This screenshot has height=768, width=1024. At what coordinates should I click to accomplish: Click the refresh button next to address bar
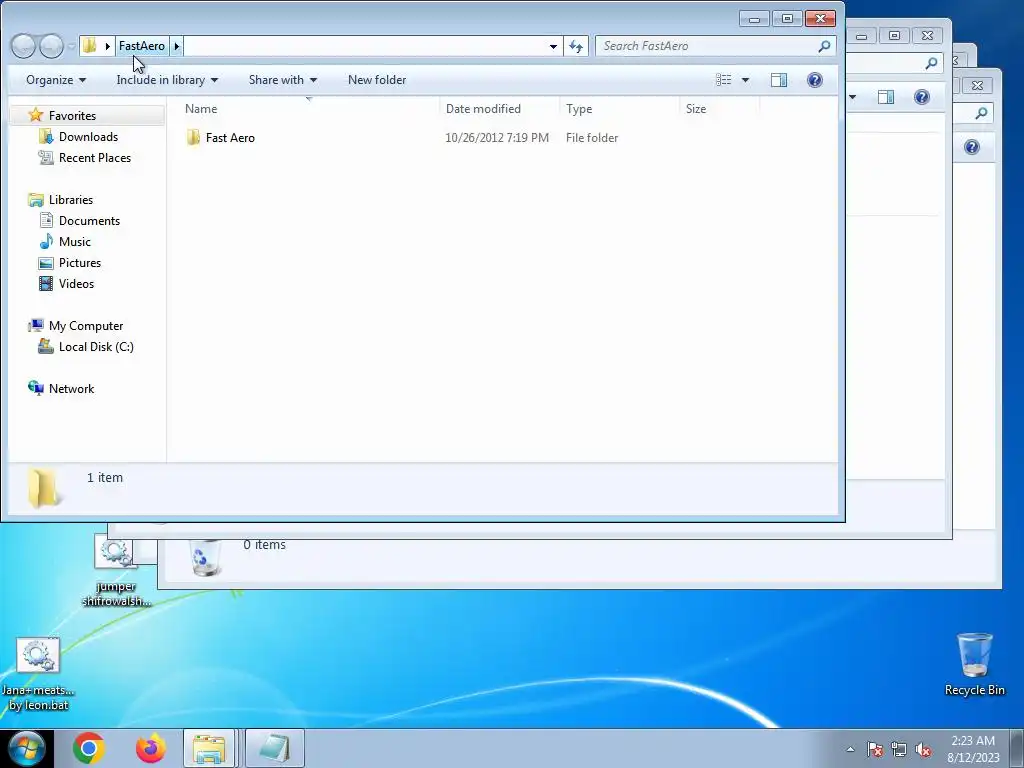(576, 46)
